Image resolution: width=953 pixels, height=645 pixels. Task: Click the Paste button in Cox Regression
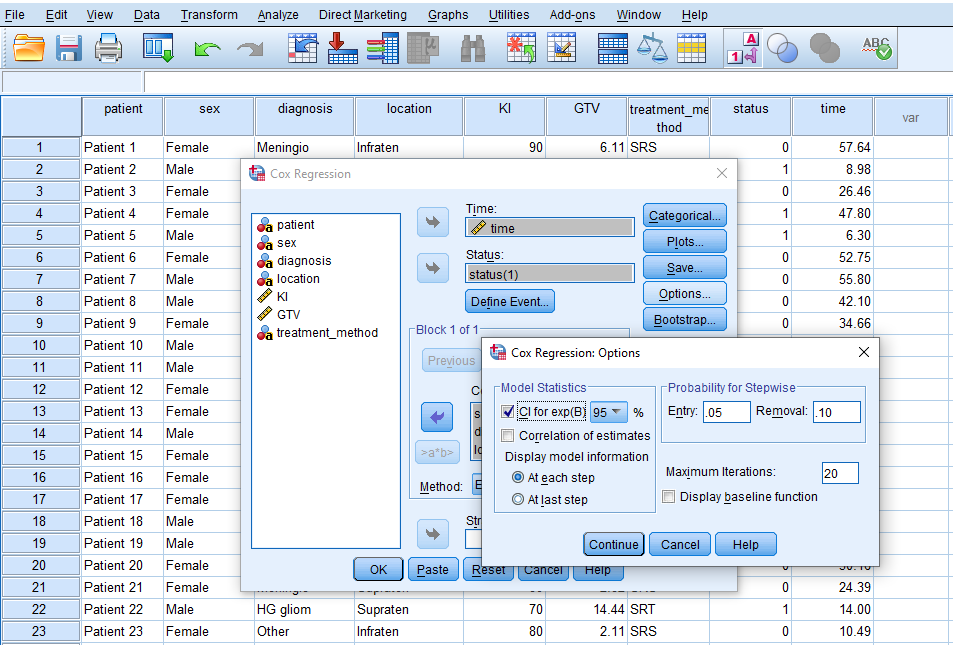click(433, 570)
